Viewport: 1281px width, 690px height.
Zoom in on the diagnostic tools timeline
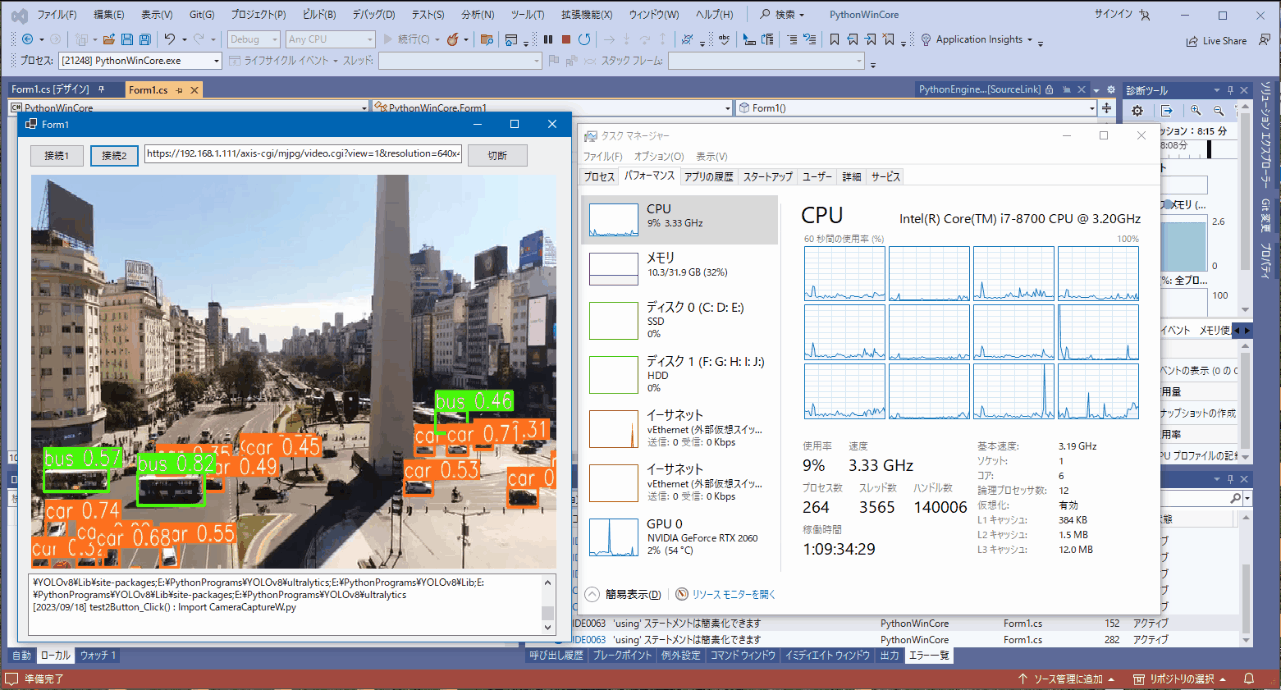click(x=1196, y=110)
